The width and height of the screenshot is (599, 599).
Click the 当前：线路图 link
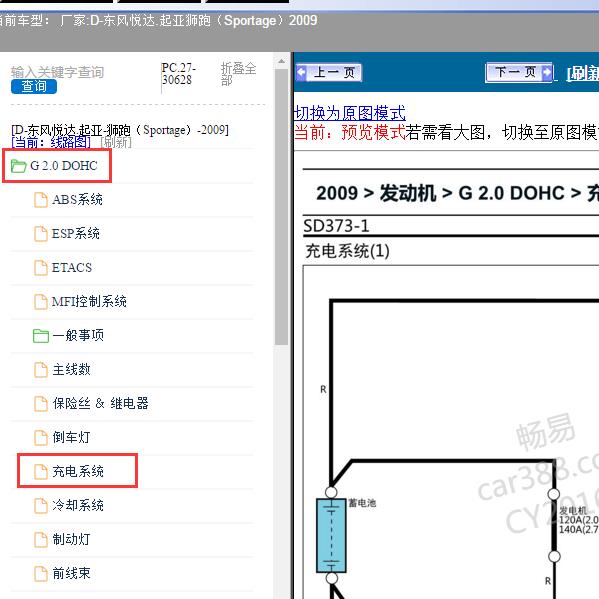tap(51, 142)
